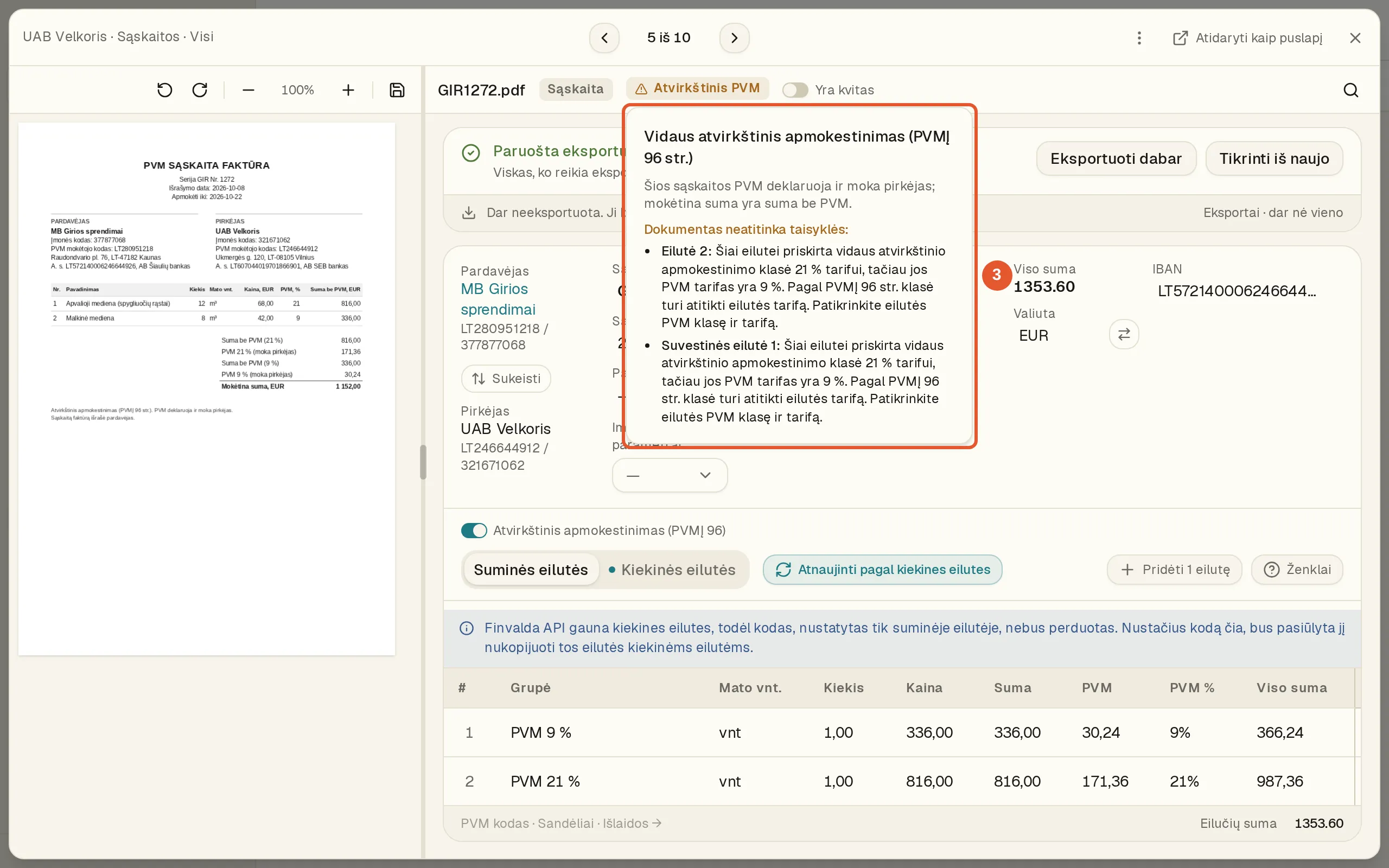Viewport: 1389px width, 868px height.
Task: Click the Sąskaita document type tag
Action: coord(576,89)
